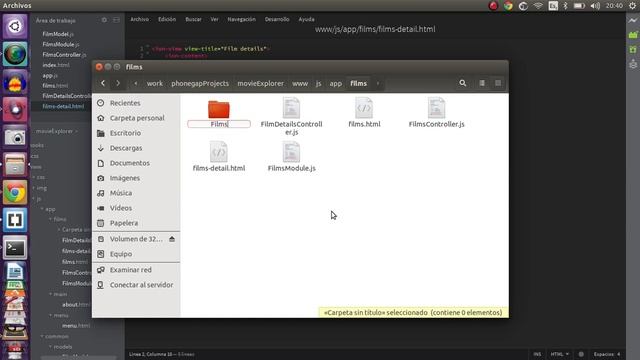The width and height of the screenshot is (640, 360).
Task: Collapse the films folder in Brackets tree
Action: tap(51, 219)
